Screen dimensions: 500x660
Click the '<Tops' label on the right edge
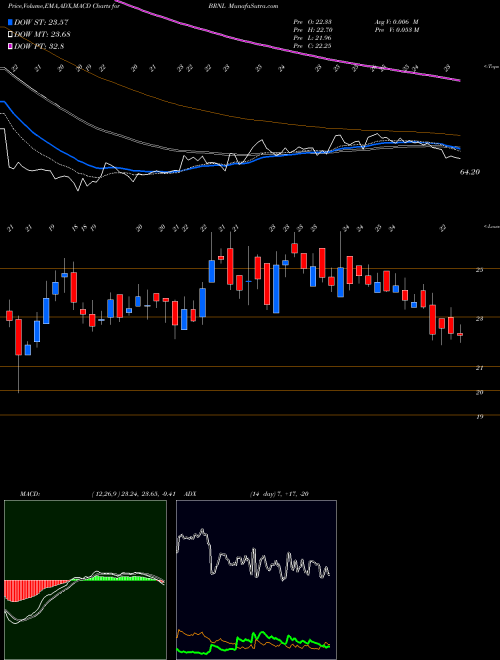(x=491, y=66)
